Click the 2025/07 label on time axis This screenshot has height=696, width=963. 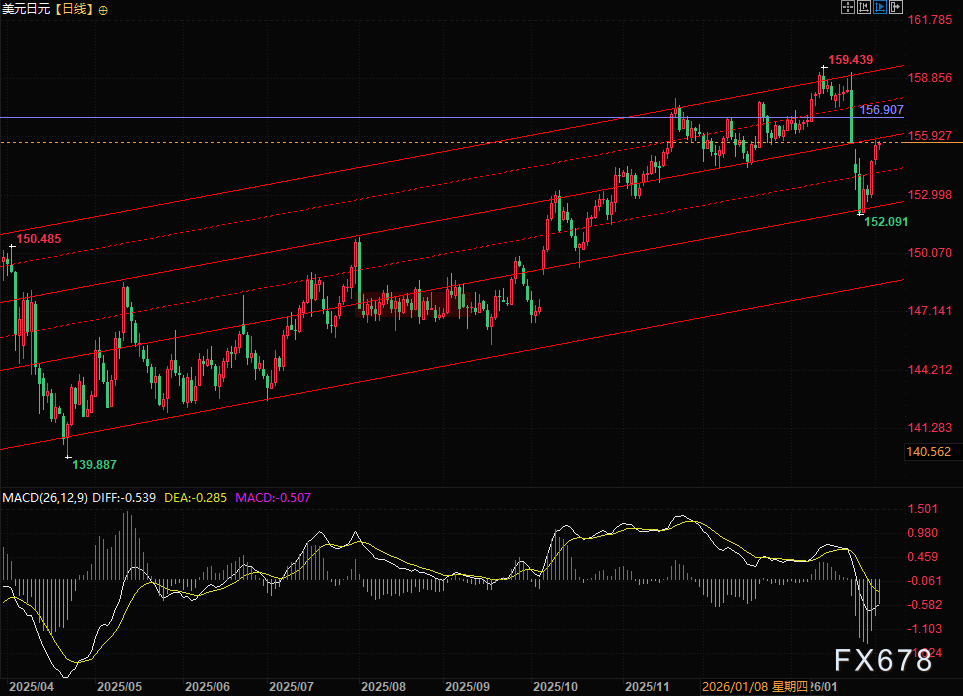point(290,687)
